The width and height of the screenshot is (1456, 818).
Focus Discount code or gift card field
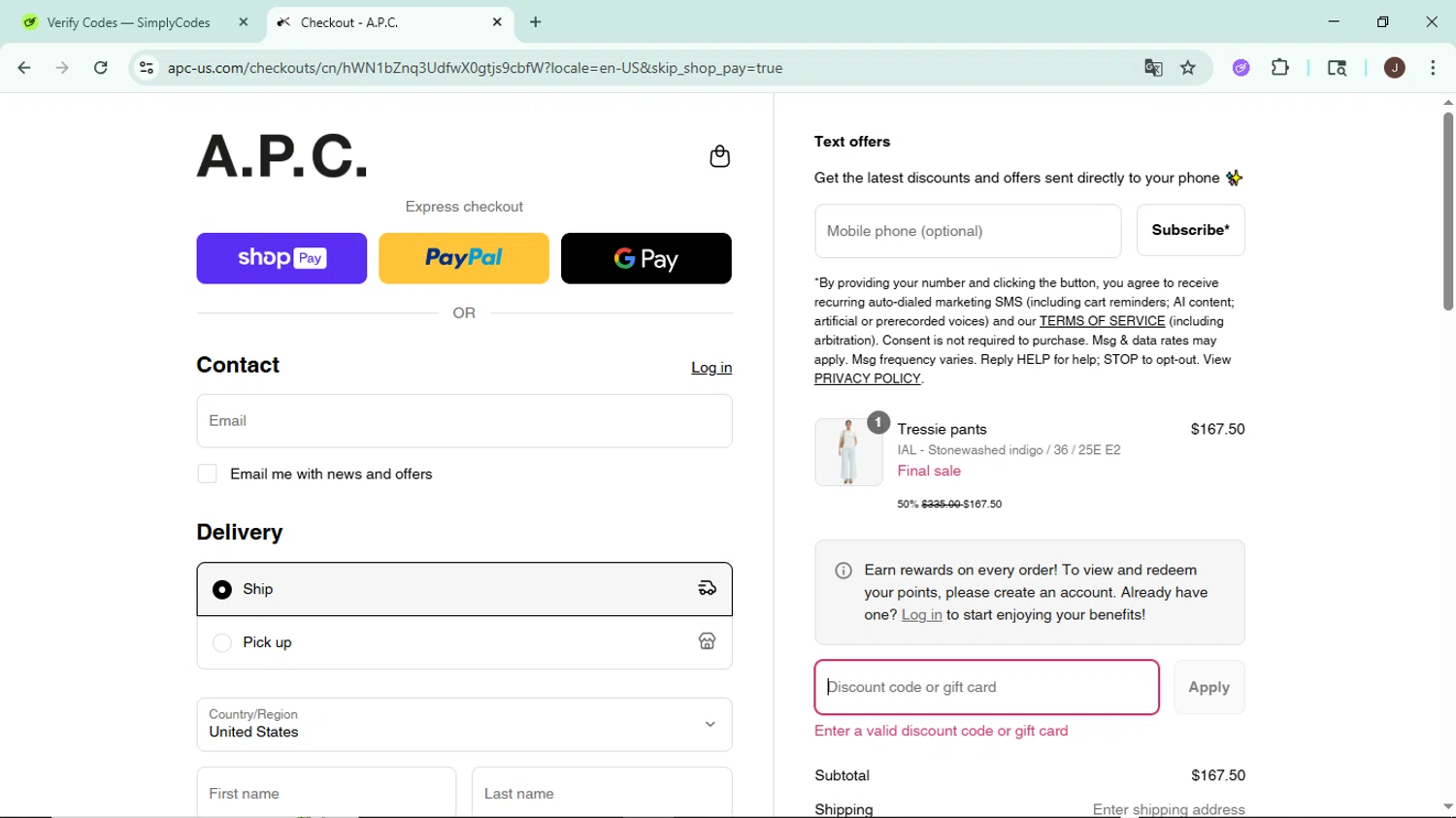click(986, 687)
